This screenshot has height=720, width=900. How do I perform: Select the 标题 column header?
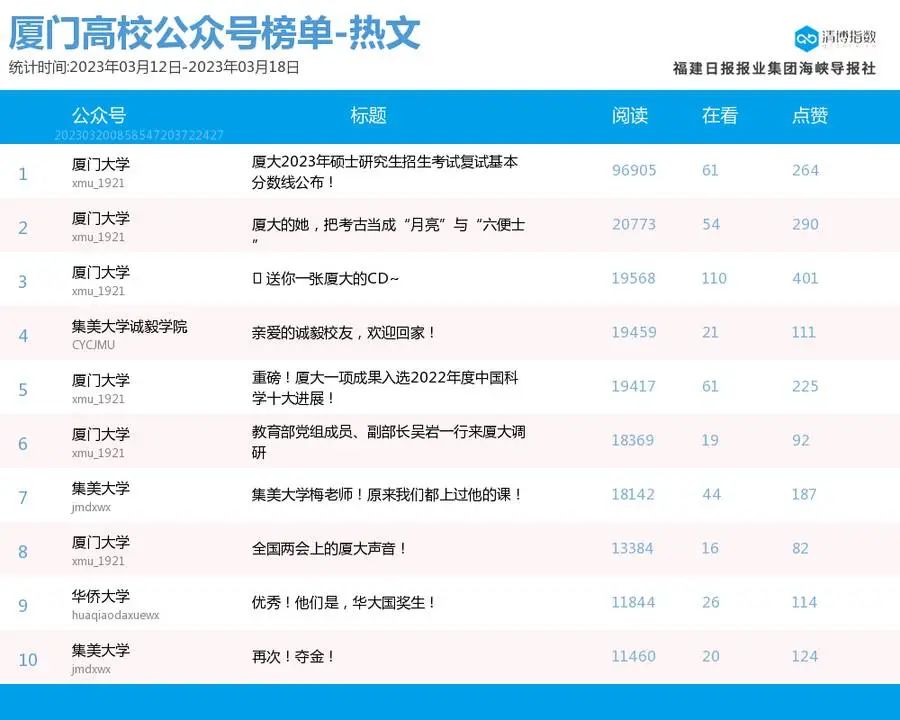tap(368, 115)
